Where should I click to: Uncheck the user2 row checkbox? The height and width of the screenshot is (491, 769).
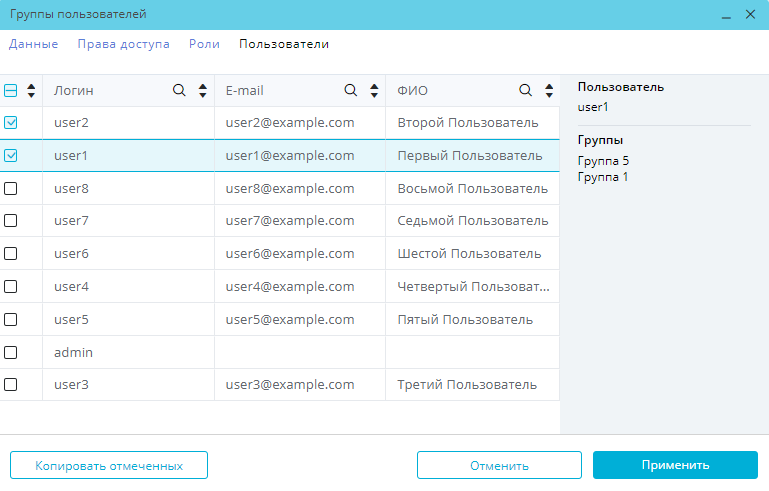[x=11, y=123]
